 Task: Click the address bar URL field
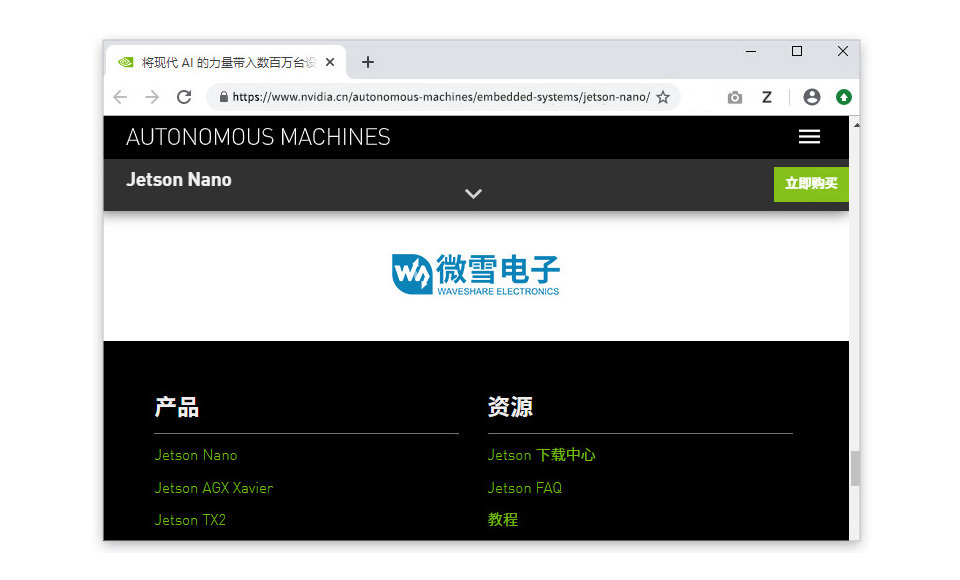pyautogui.click(x=440, y=97)
